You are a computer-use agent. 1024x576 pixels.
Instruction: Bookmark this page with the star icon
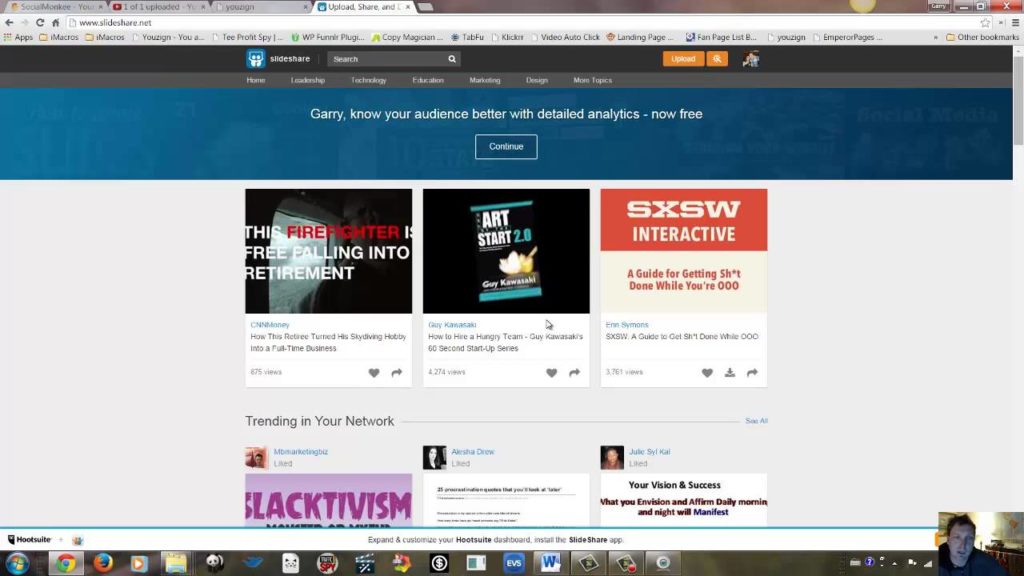(x=985, y=22)
